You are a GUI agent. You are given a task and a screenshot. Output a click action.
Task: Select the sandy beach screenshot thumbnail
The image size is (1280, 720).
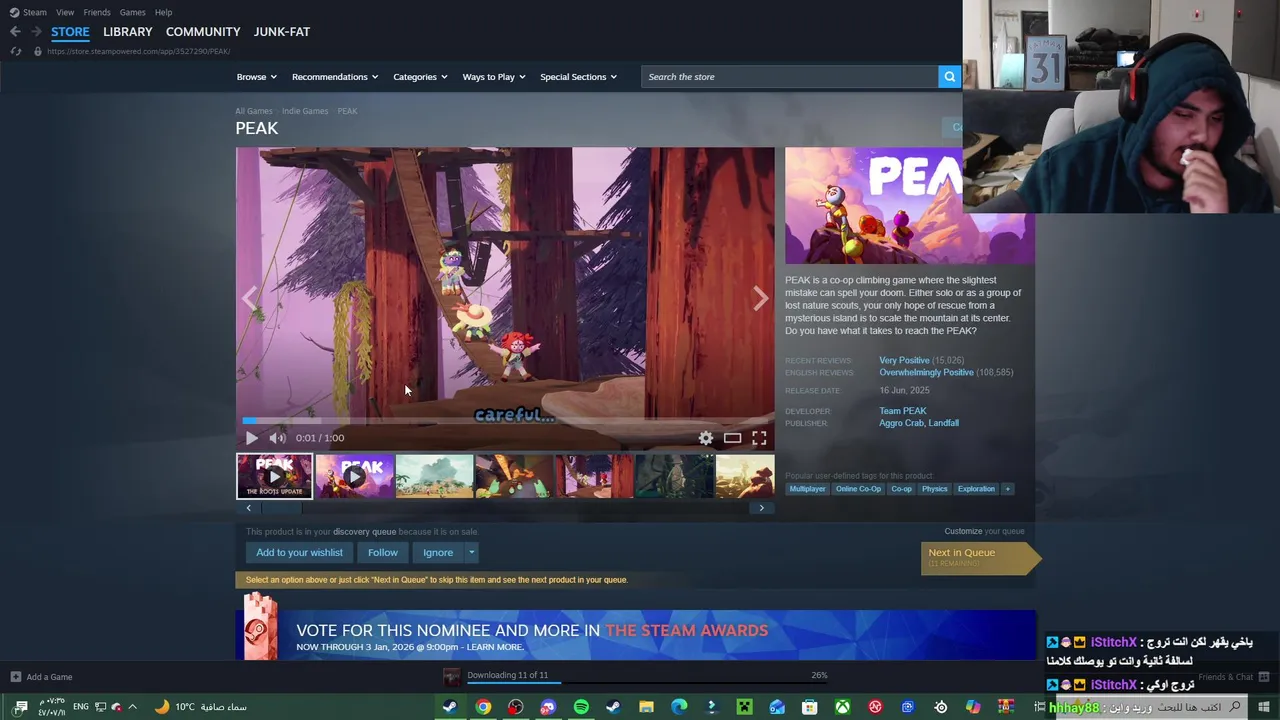434,477
